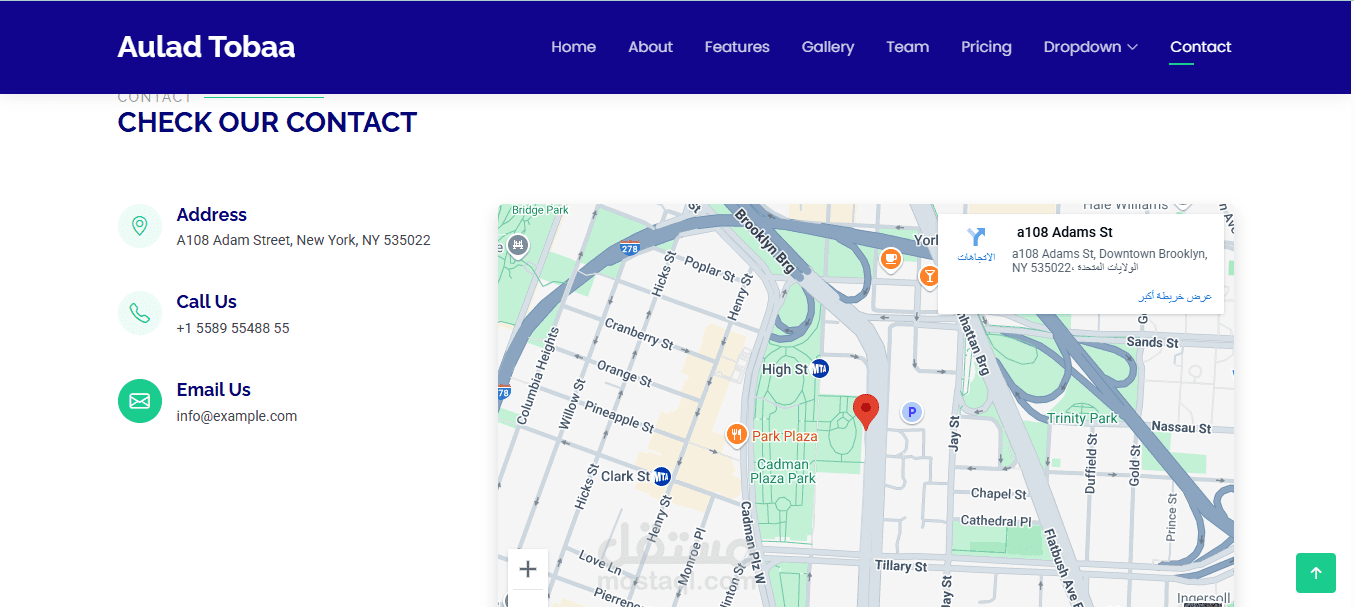Click the orange coffee cup map icon
This screenshot has height=607, width=1354.
point(890,260)
